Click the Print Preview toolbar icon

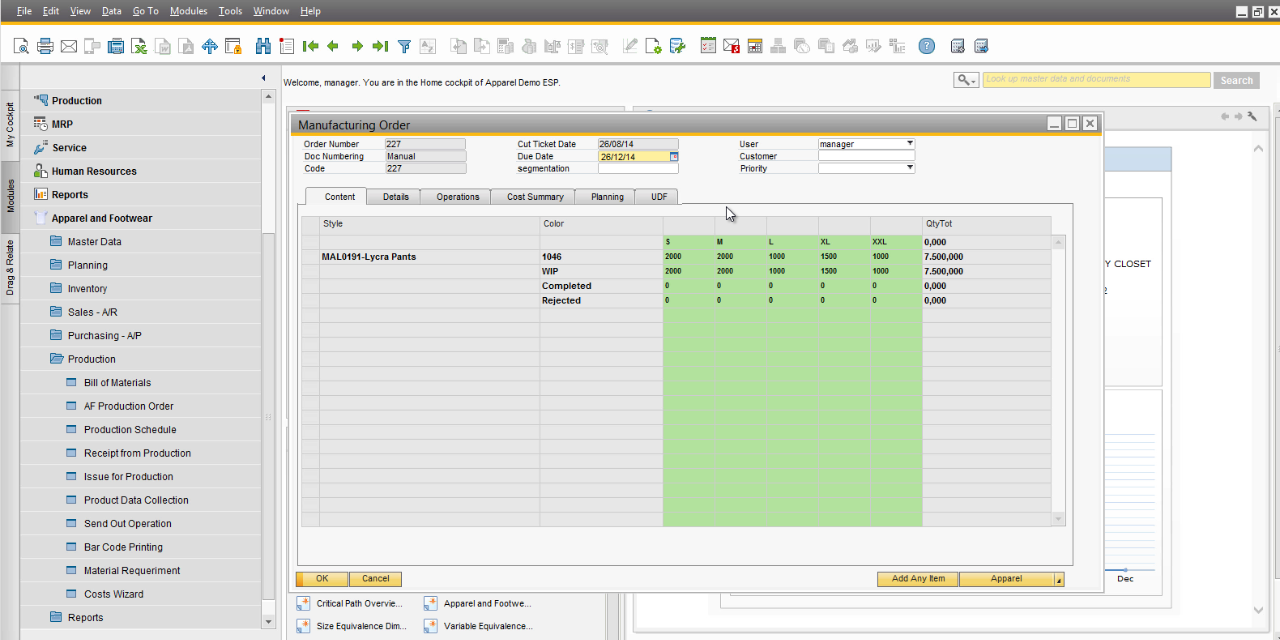click(x=21, y=46)
